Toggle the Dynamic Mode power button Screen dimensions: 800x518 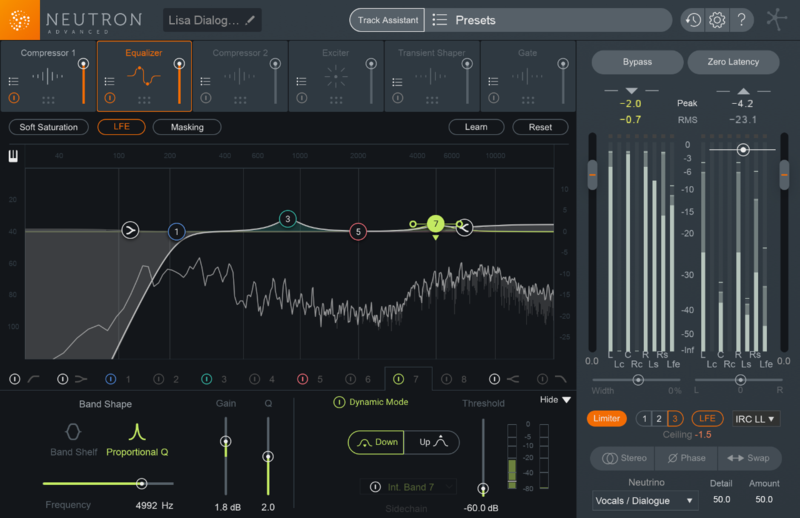pyautogui.click(x=339, y=403)
